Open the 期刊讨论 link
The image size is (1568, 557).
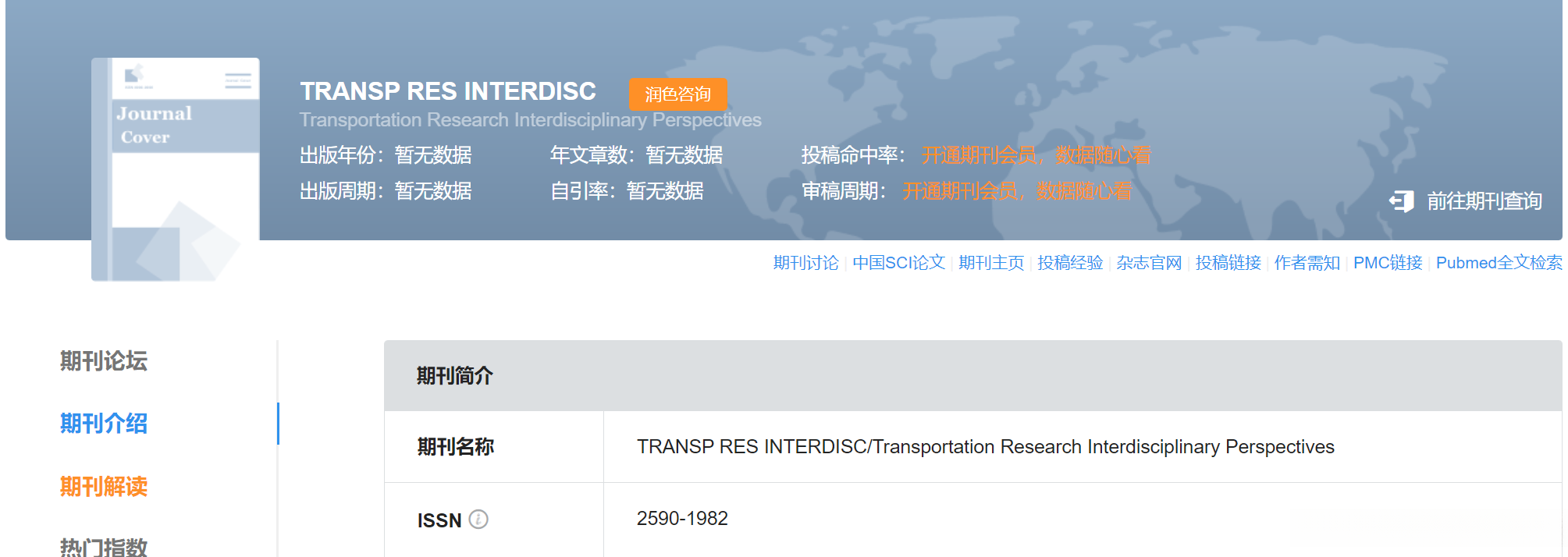click(x=805, y=263)
